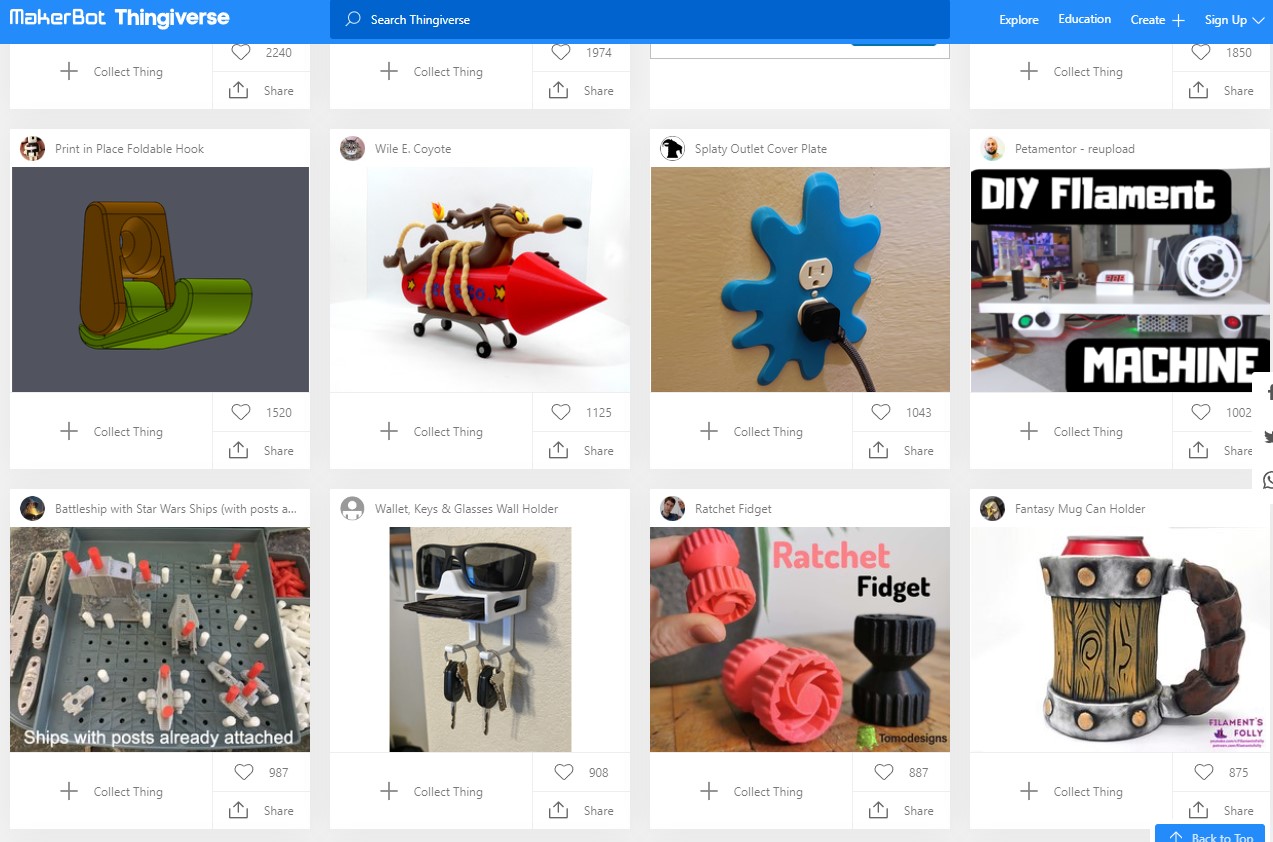Like the Petamentor reupload thing
This screenshot has width=1273, height=842.
[x=1201, y=412]
